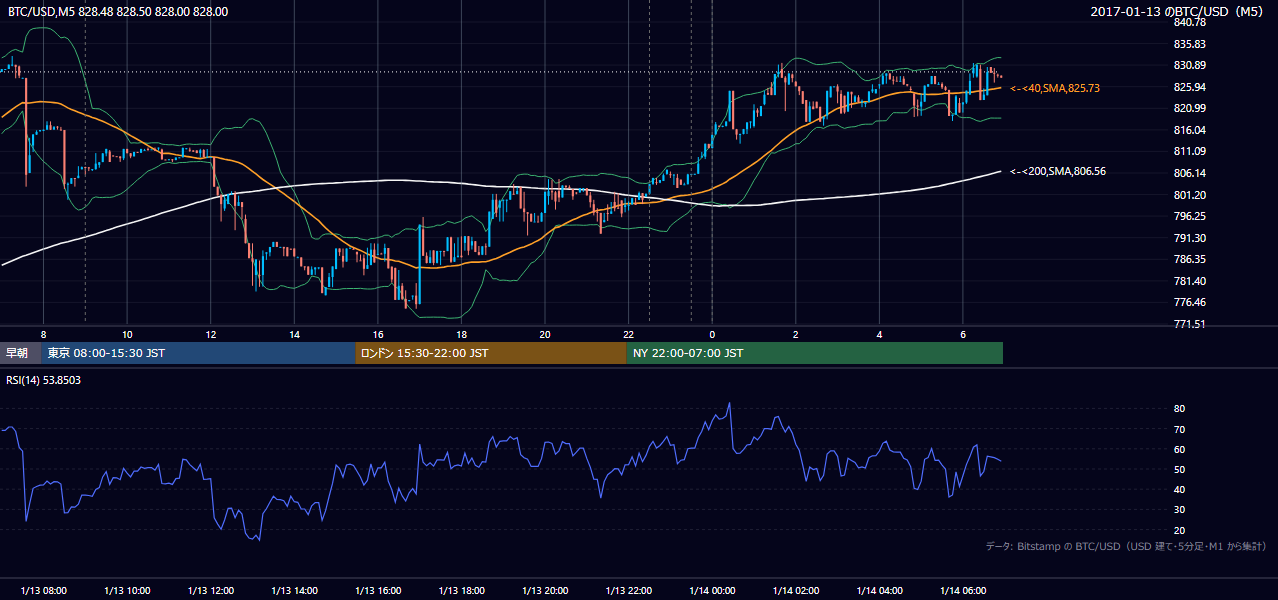The width and height of the screenshot is (1278, 600).
Task: Click the 1/14 04:00 time axis label
Action: coord(879,591)
